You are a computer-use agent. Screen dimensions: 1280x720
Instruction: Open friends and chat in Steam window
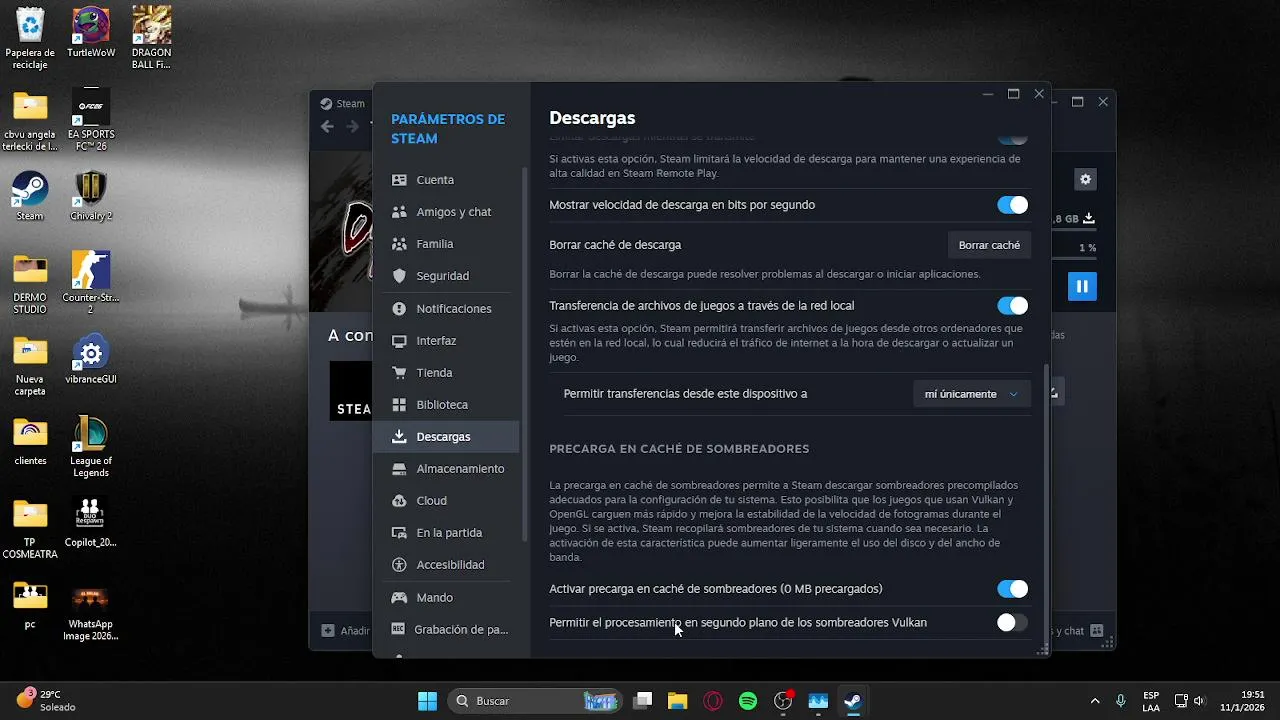point(1080,631)
